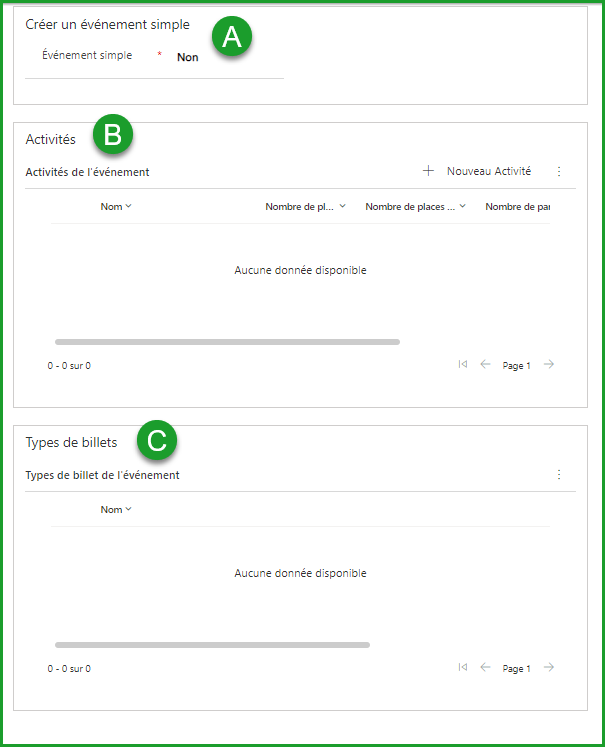Screen dimensions: 605x747
Task: Toggle the Événement simple switch set to Non
Action: pos(188,58)
